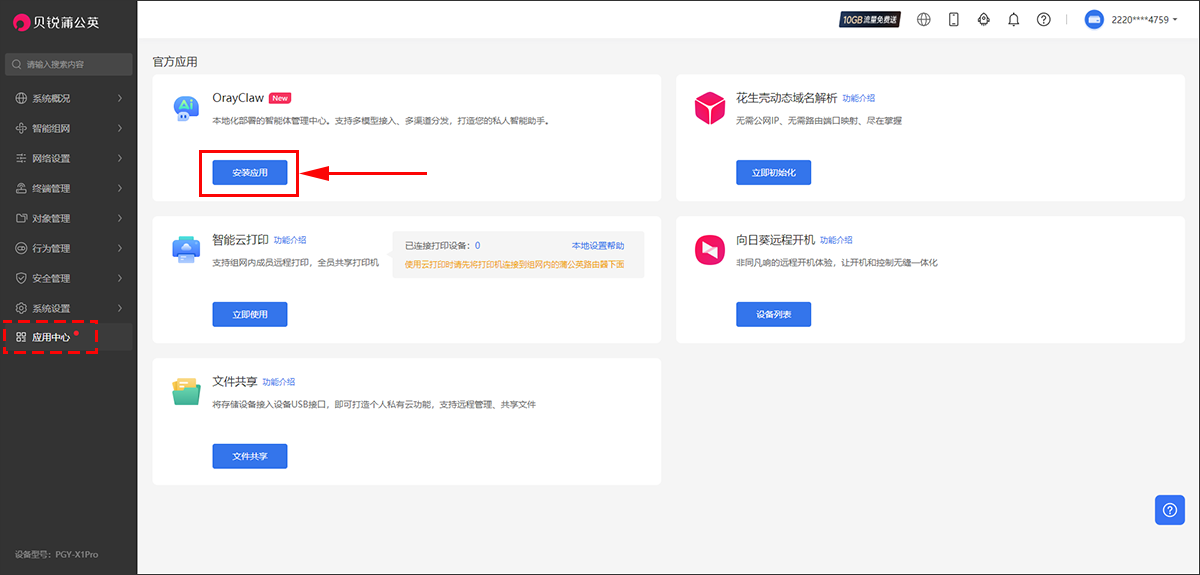The width and height of the screenshot is (1200, 575).
Task: Click the 安装应用 button for OrayClaw
Action: pos(249,173)
